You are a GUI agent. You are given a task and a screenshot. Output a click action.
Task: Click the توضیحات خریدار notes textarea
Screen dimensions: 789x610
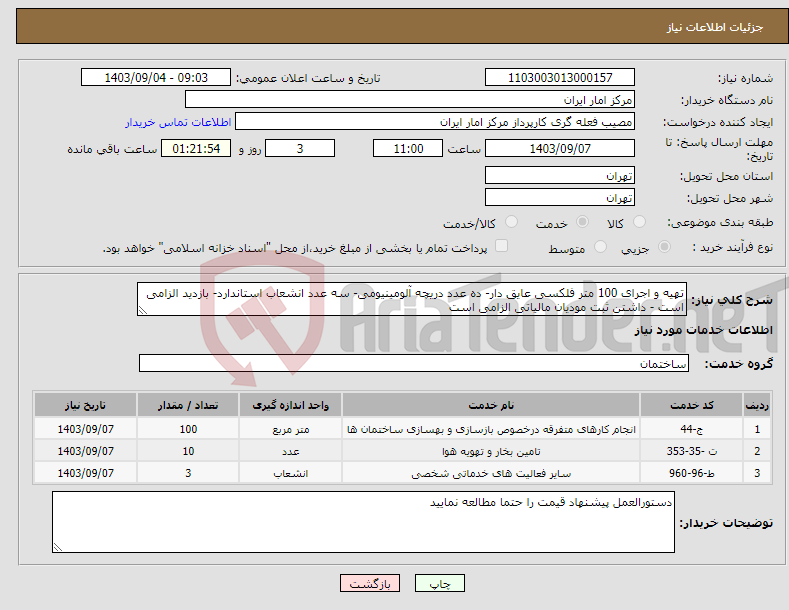[x=363, y=522]
